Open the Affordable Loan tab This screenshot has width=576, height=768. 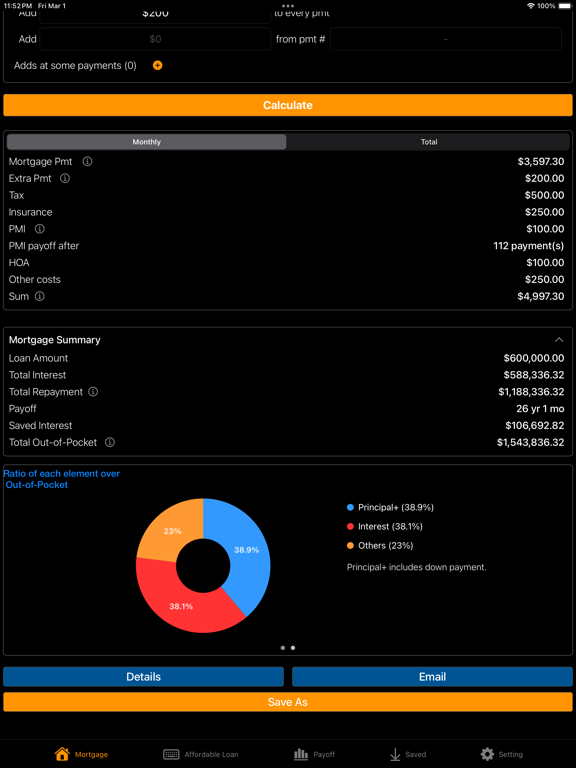point(200,754)
